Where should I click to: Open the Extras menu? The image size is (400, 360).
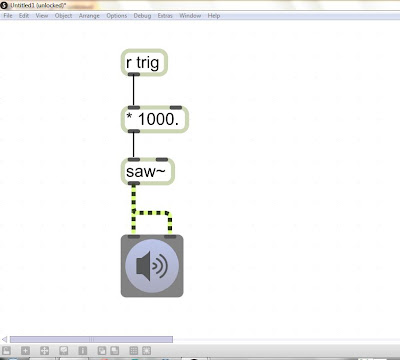[165, 16]
